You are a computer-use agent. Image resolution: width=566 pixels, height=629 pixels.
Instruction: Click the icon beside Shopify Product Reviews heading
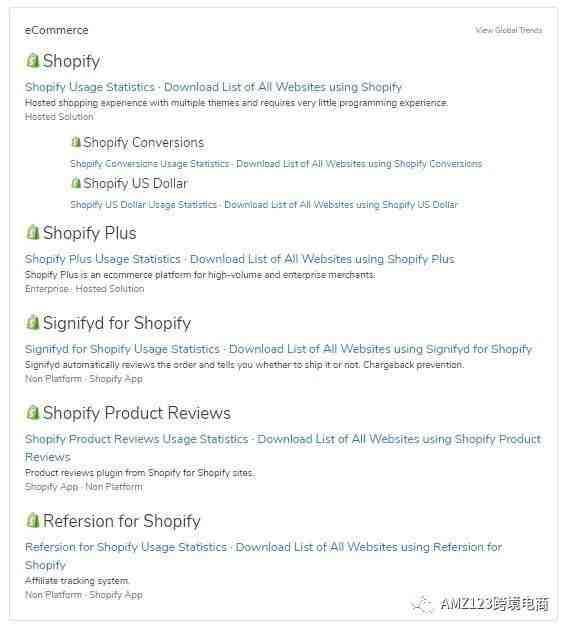32,412
